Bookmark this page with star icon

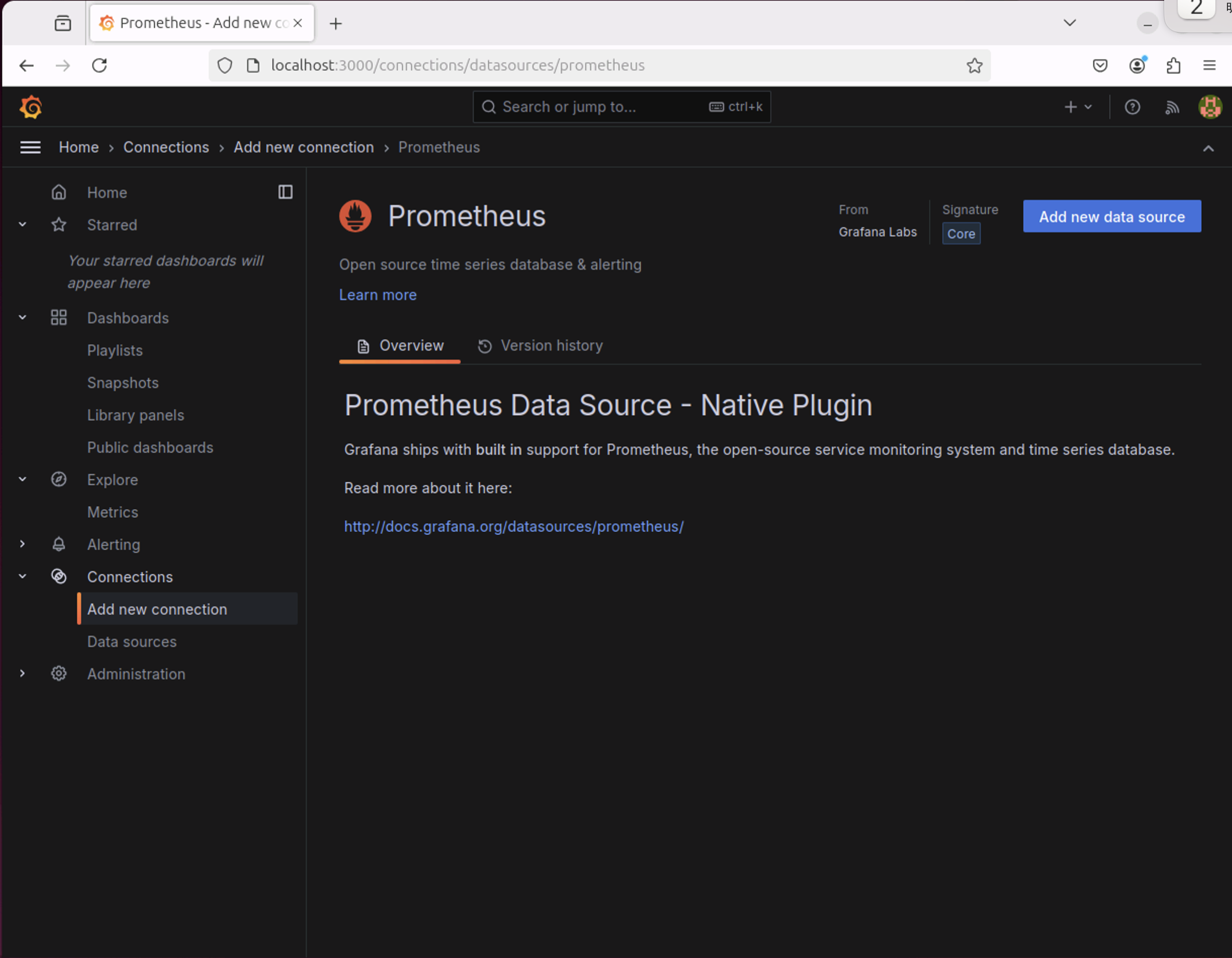click(x=974, y=65)
